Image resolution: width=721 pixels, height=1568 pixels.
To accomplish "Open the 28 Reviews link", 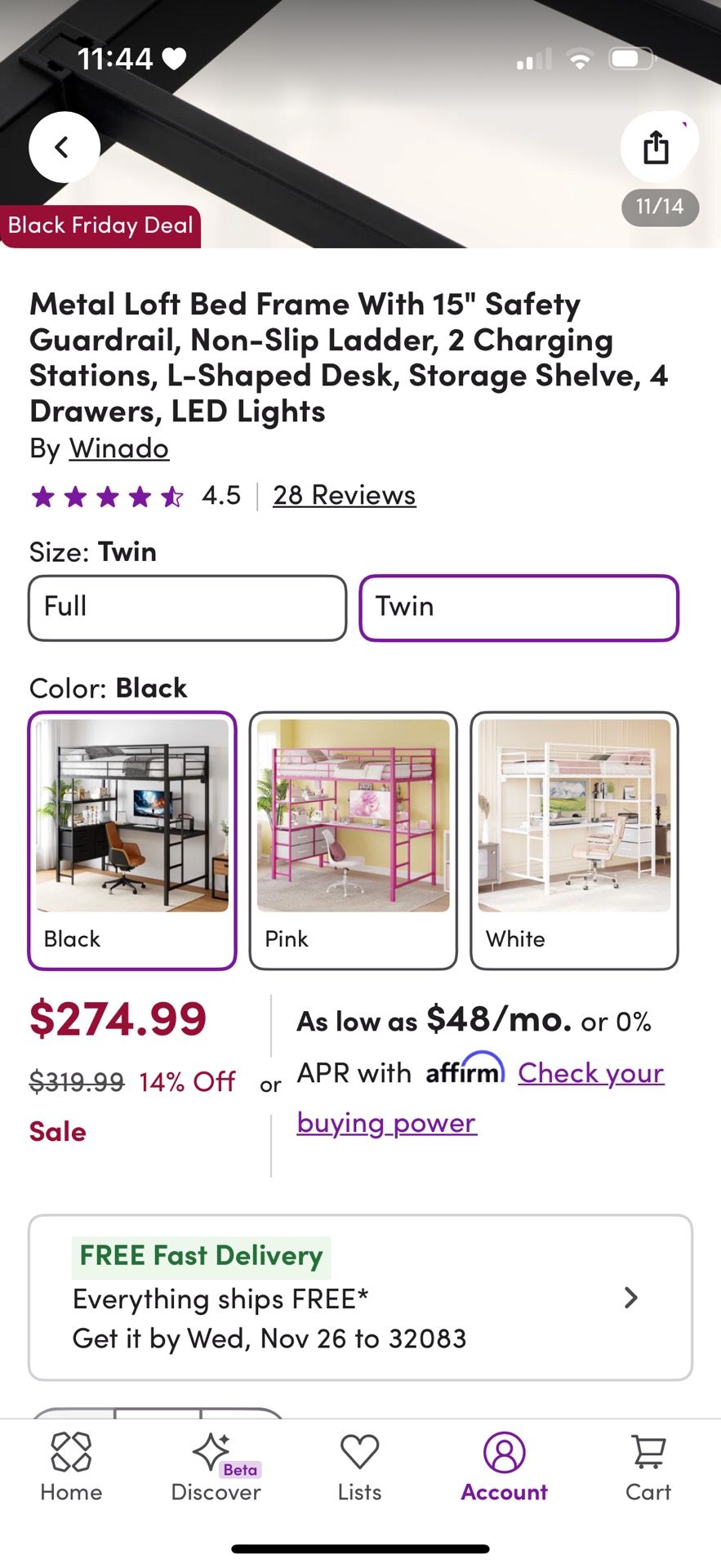I will (x=344, y=495).
